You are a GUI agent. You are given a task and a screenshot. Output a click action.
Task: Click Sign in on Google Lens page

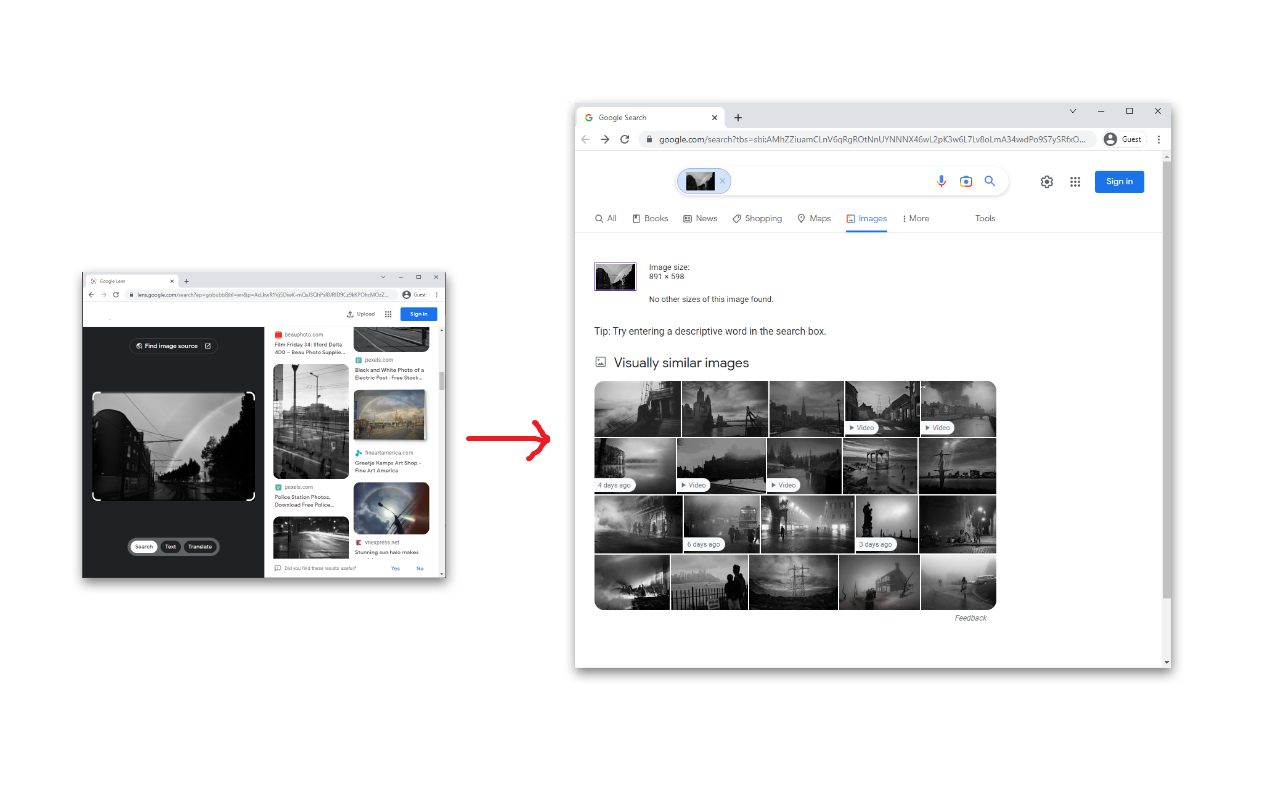click(x=418, y=314)
